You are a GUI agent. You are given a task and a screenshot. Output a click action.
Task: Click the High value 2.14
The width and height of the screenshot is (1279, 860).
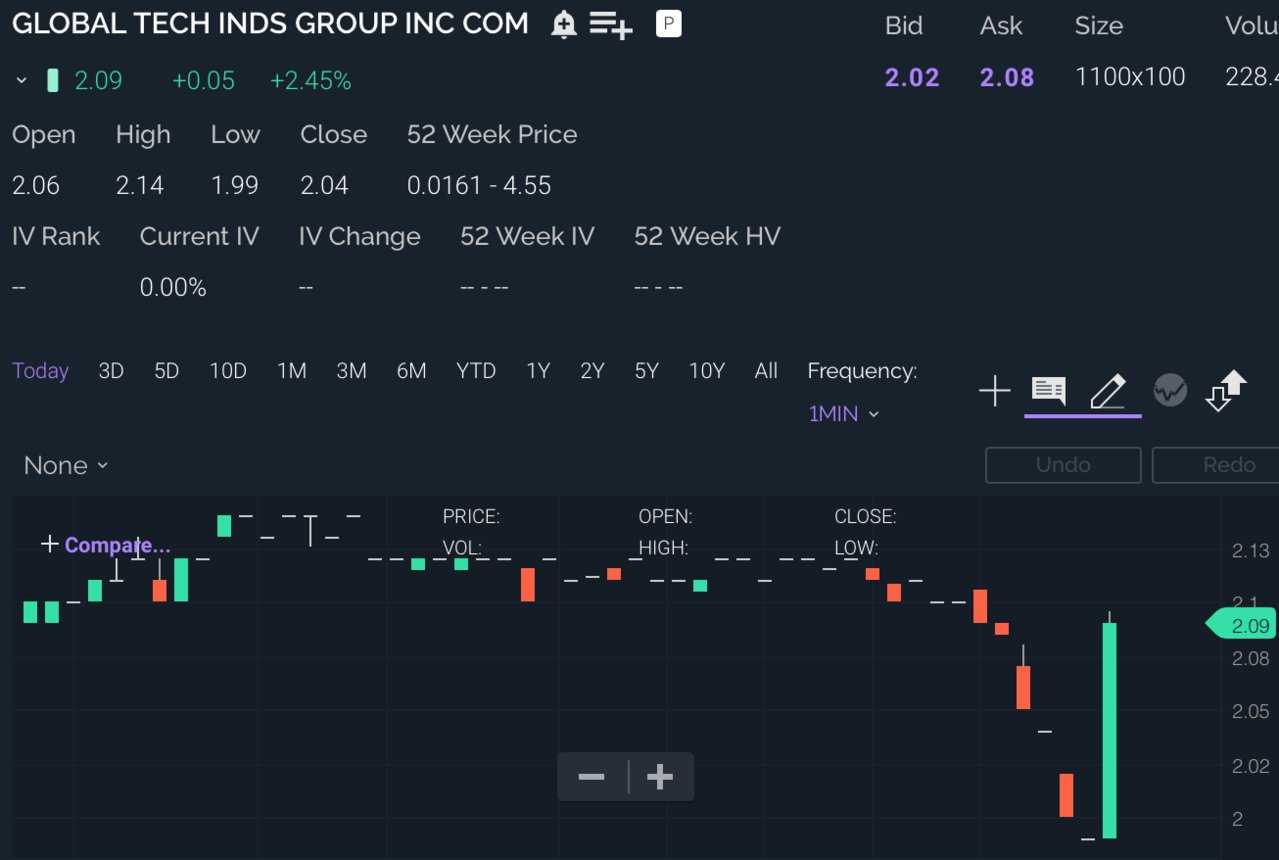(x=140, y=186)
